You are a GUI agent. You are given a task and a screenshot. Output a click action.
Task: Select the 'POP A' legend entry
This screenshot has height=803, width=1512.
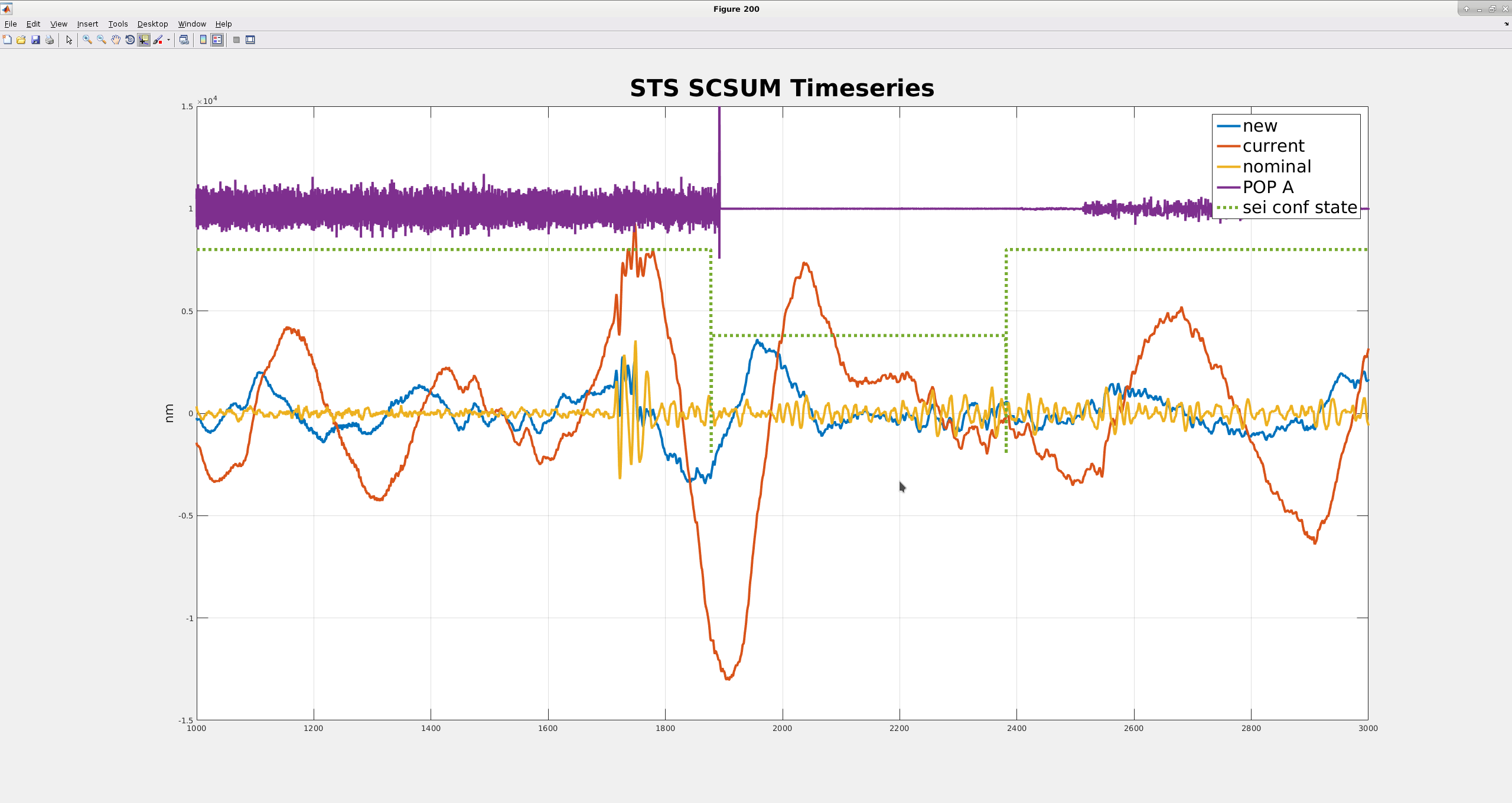tap(1255, 187)
